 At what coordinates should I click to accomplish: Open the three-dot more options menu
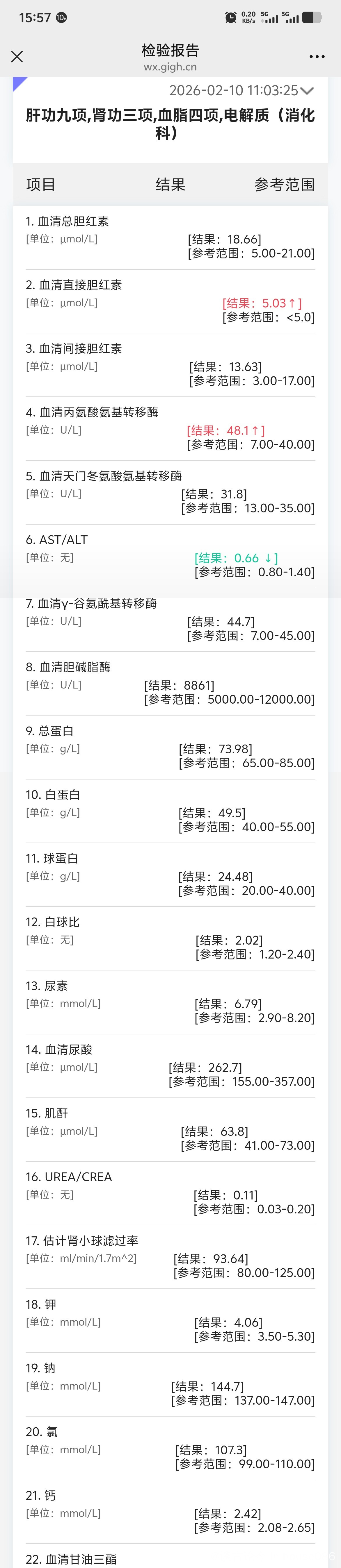click(317, 57)
